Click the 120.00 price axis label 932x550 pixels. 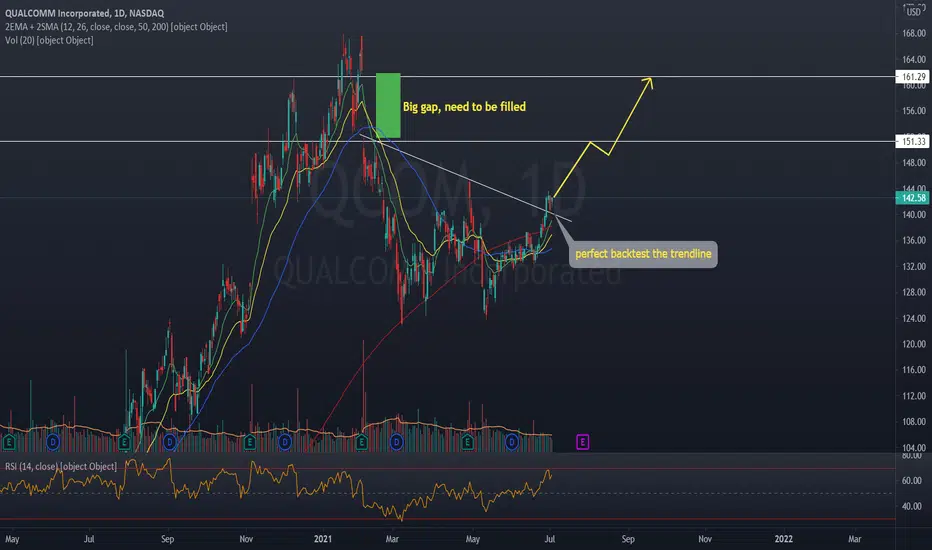tap(914, 344)
